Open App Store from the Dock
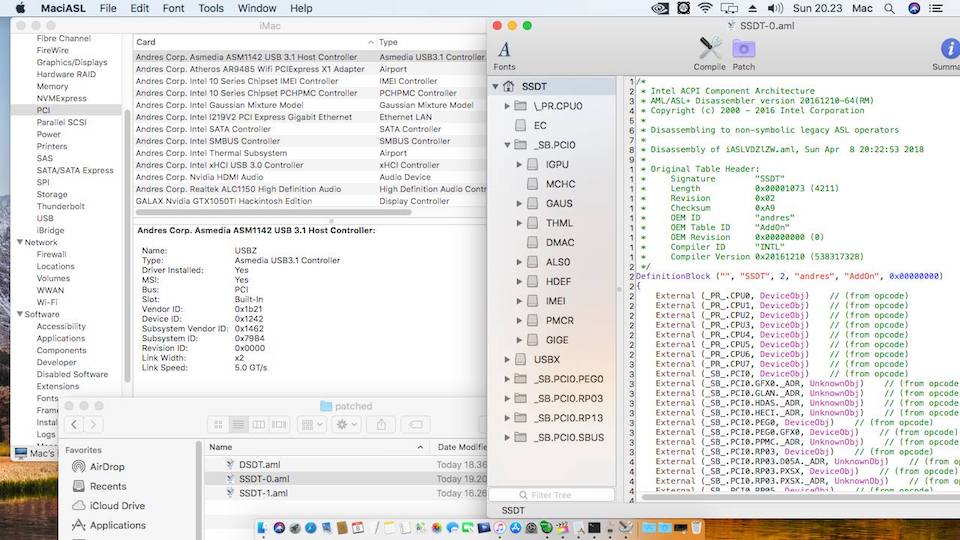This screenshot has width=960, height=540. [516, 528]
